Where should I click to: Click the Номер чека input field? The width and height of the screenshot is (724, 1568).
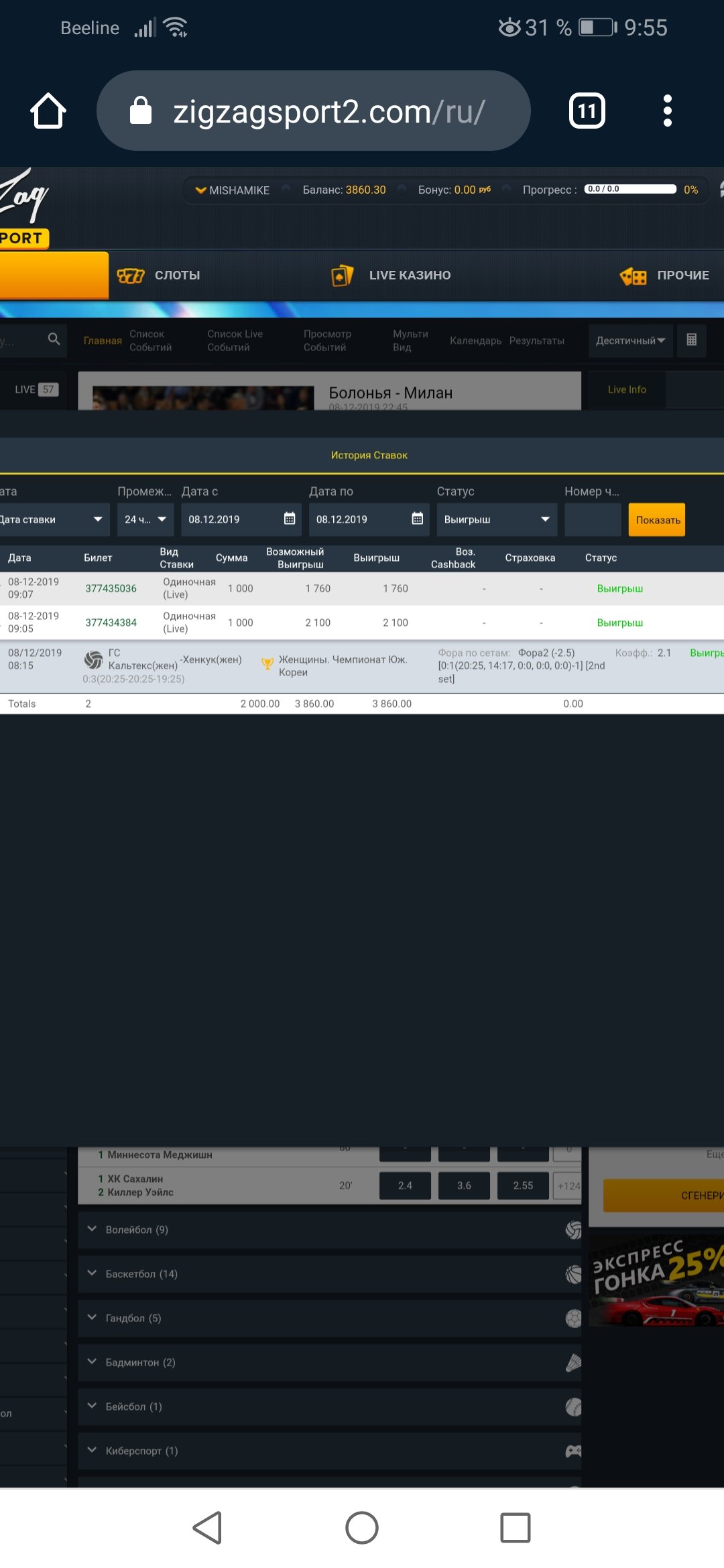(x=592, y=519)
